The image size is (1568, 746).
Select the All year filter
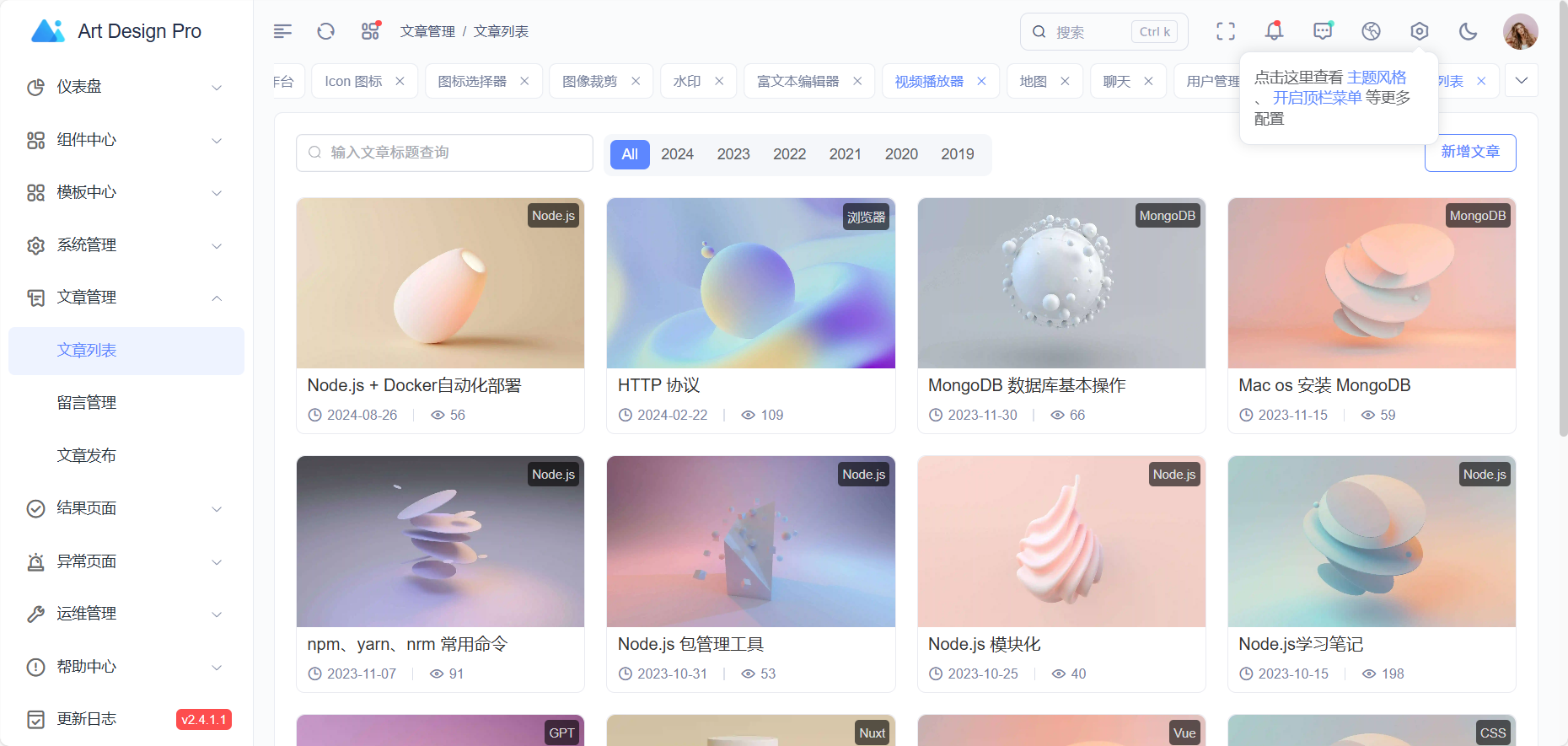point(630,154)
